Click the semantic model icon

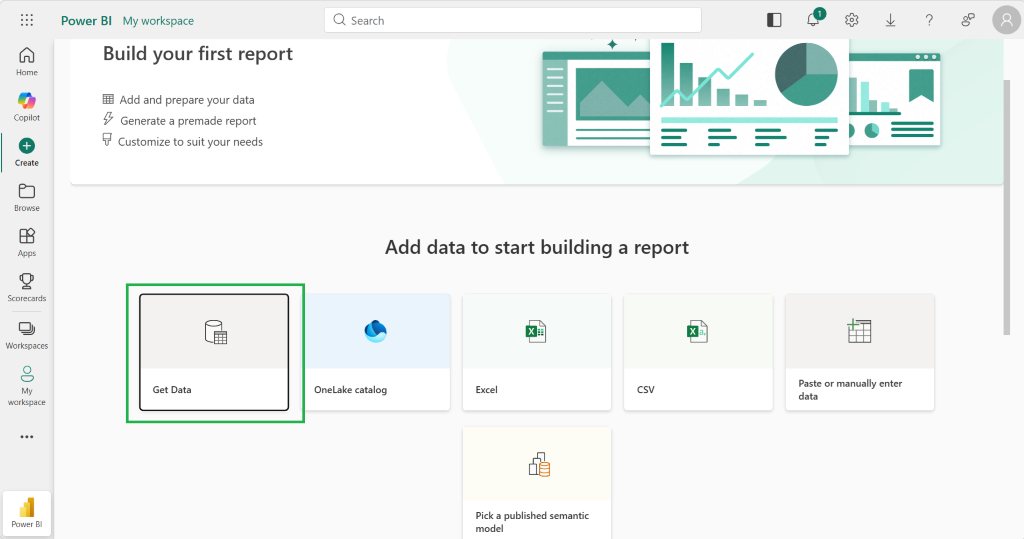[x=539, y=465]
